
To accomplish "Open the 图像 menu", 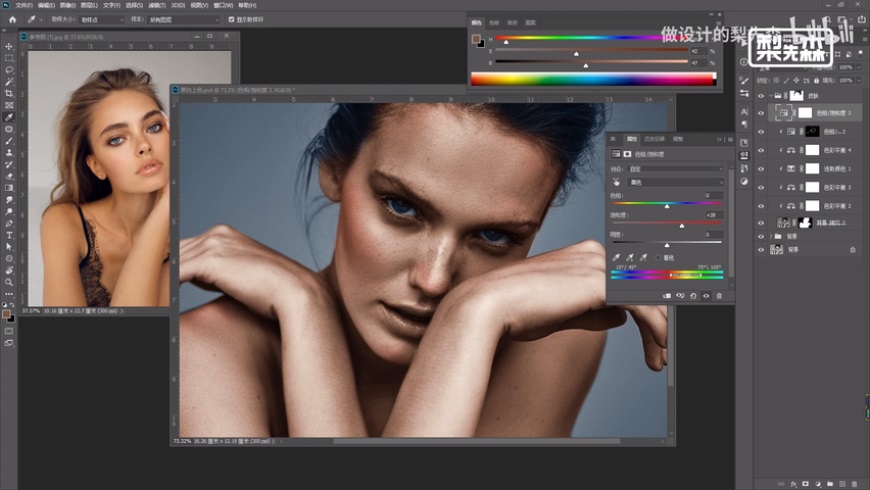I will coord(69,4).
